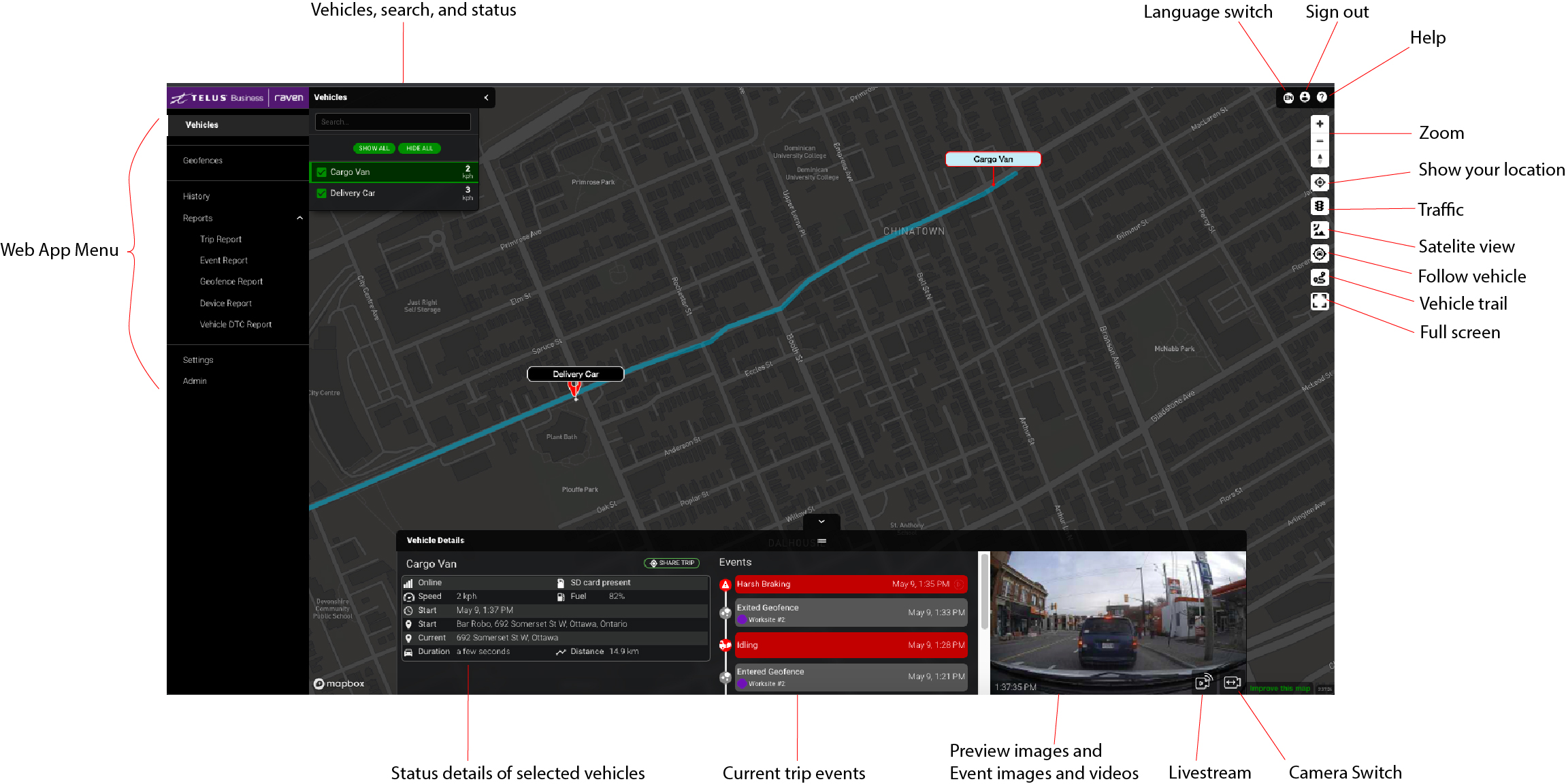This screenshot has width=1566, height=784.
Task: Select the Exited Geofence event row
Action: coord(851,612)
